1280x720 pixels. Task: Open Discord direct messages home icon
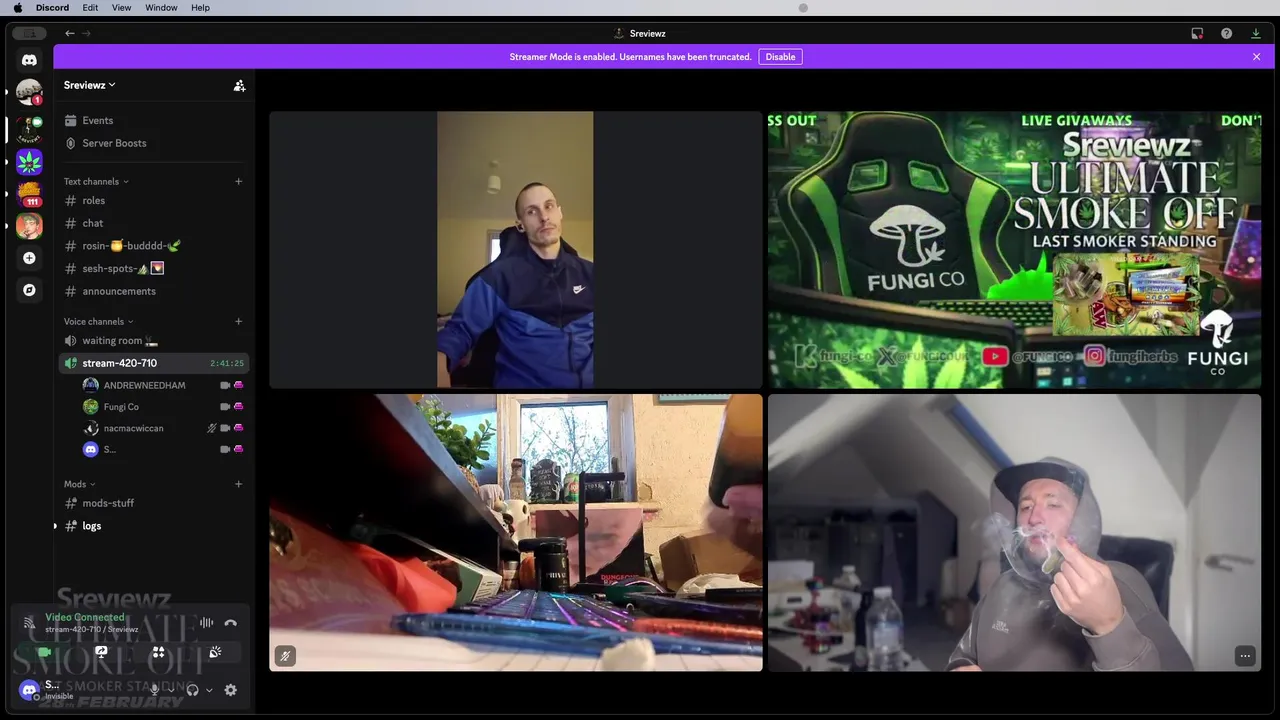(x=29, y=60)
